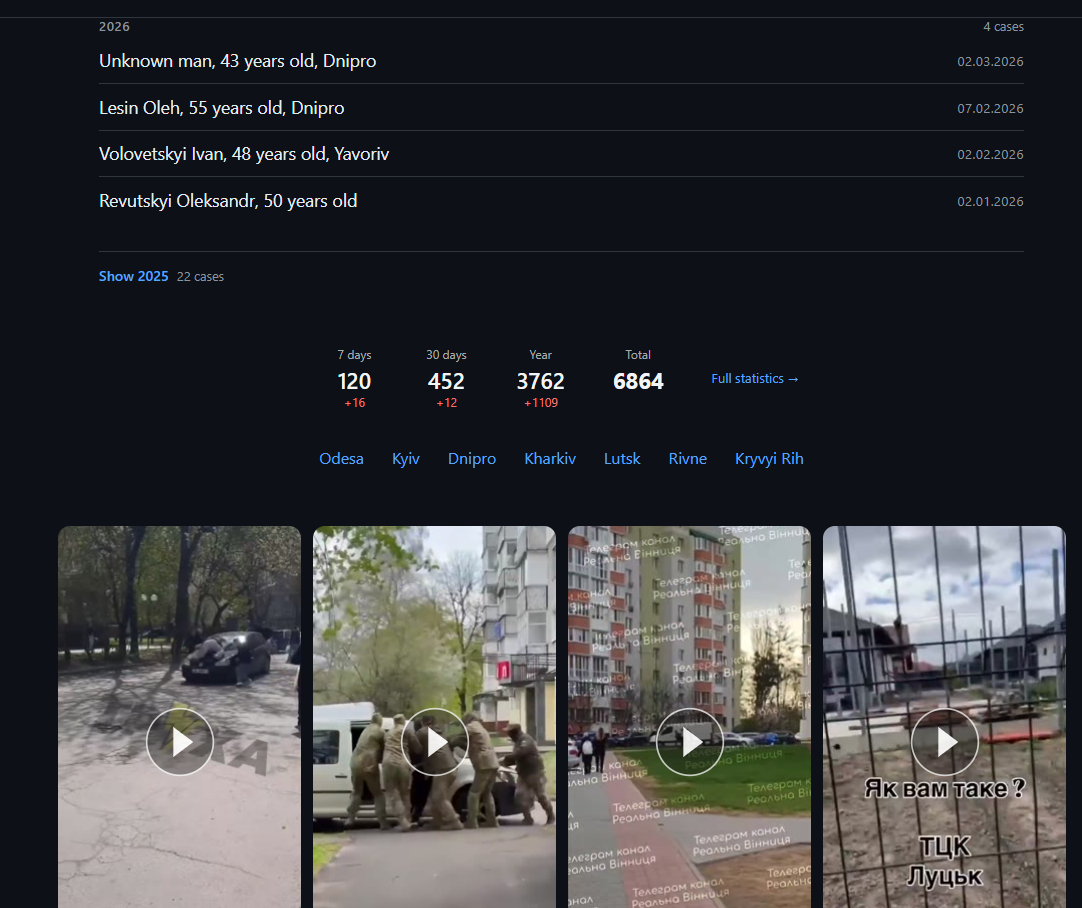Select the Odesa city link
1082x908 pixels.
(x=341, y=459)
